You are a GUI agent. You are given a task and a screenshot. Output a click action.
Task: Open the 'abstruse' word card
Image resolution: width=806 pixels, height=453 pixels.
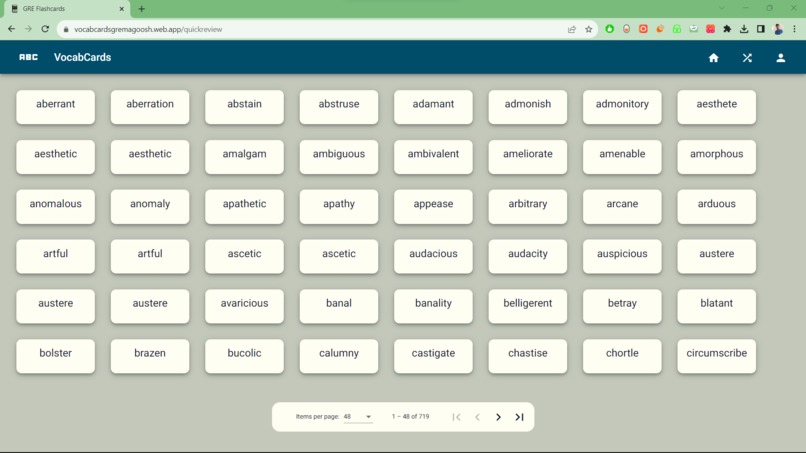tap(339, 107)
